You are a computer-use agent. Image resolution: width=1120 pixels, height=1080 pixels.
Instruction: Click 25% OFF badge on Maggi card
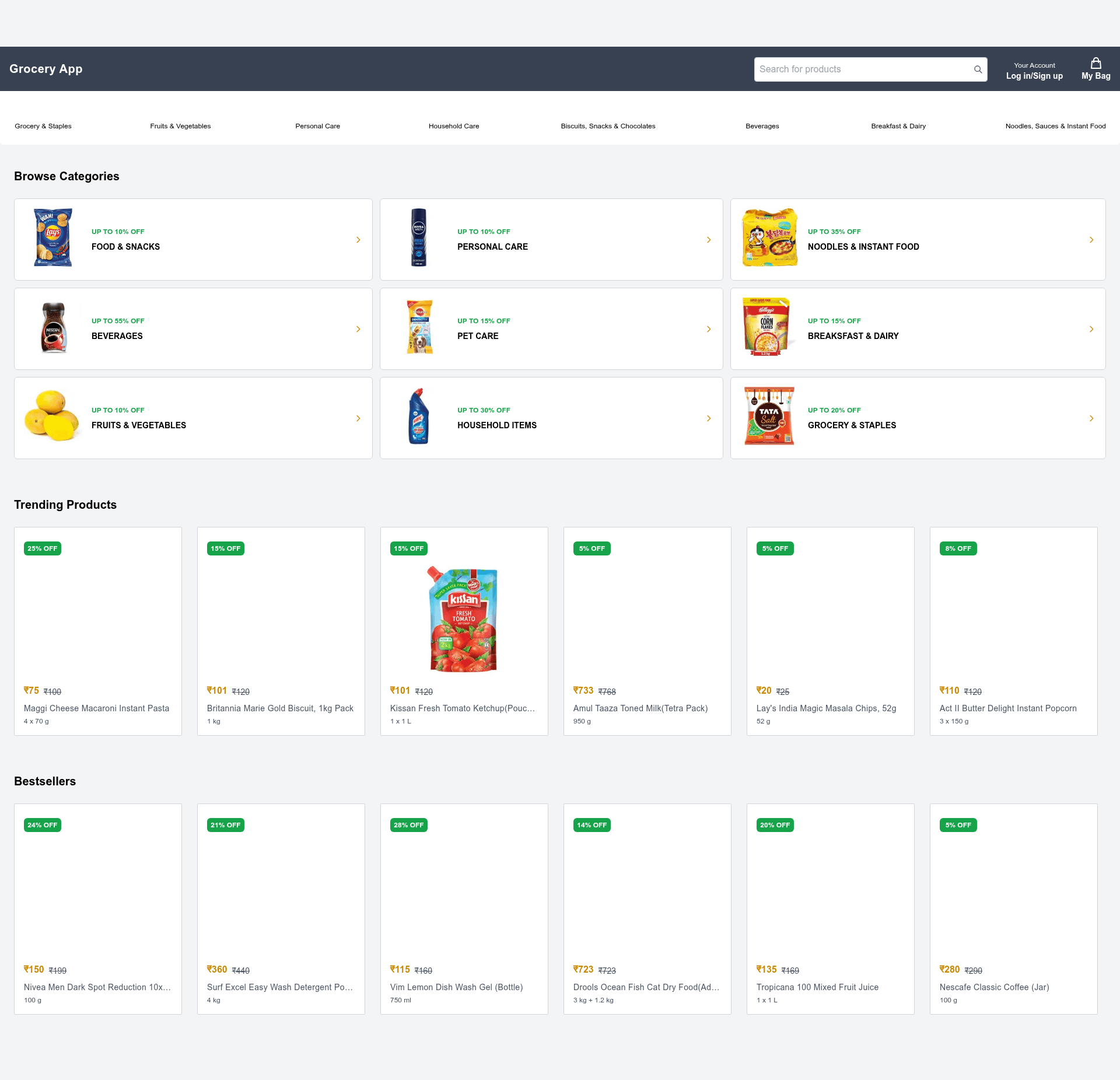tap(43, 548)
